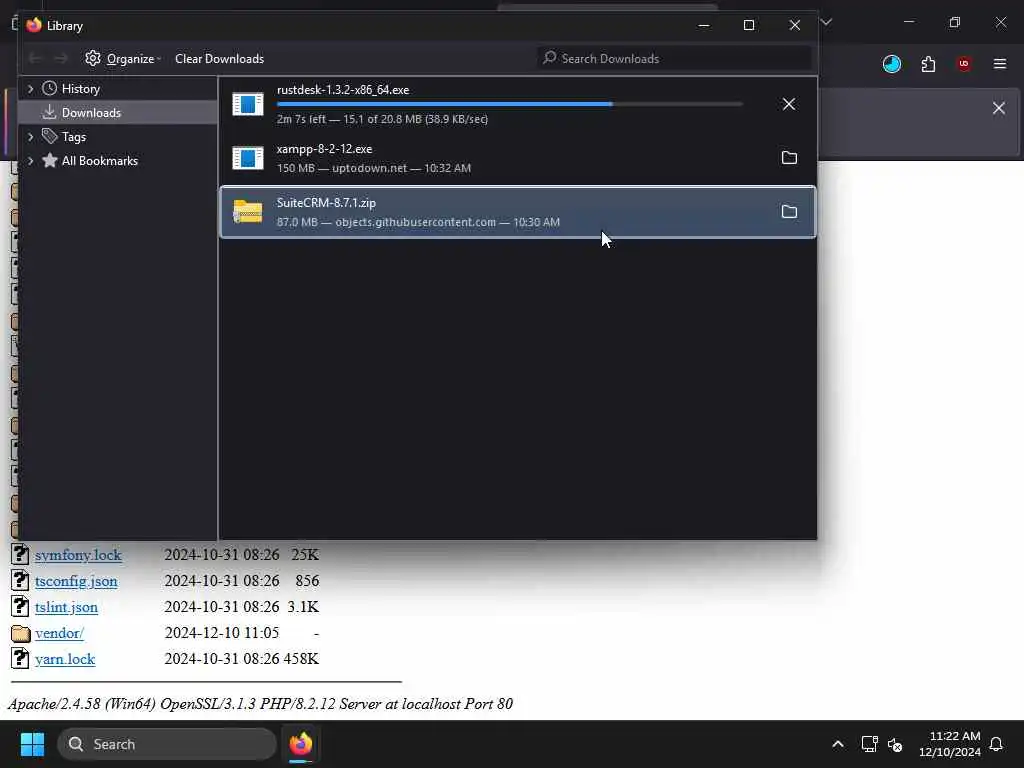This screenshot has height=768, width=1024.
Task: Click the symfony.lock unknown file icon
Action: (x=20, y=554)
